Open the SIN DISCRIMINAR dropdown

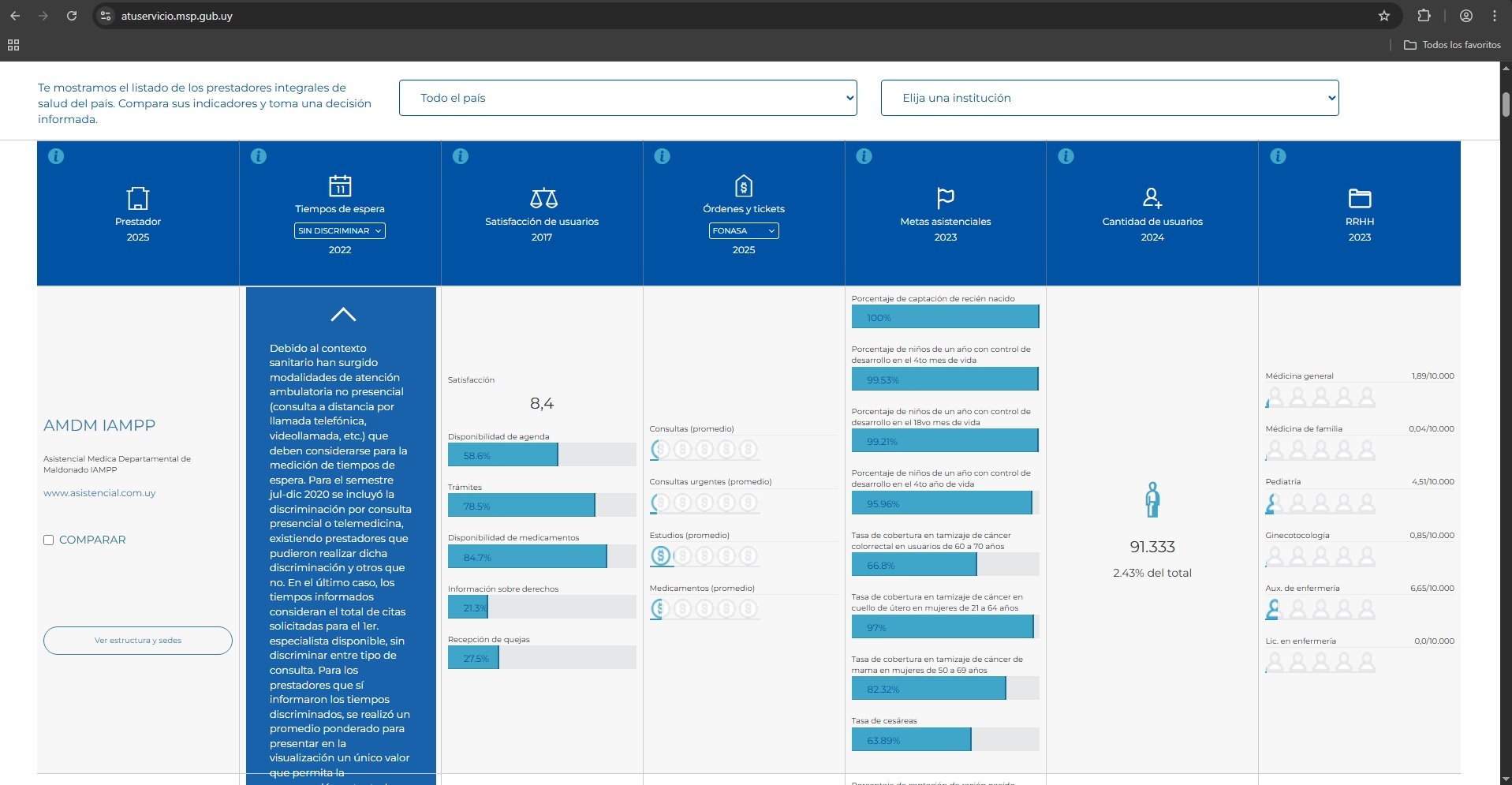pos(340,231)
